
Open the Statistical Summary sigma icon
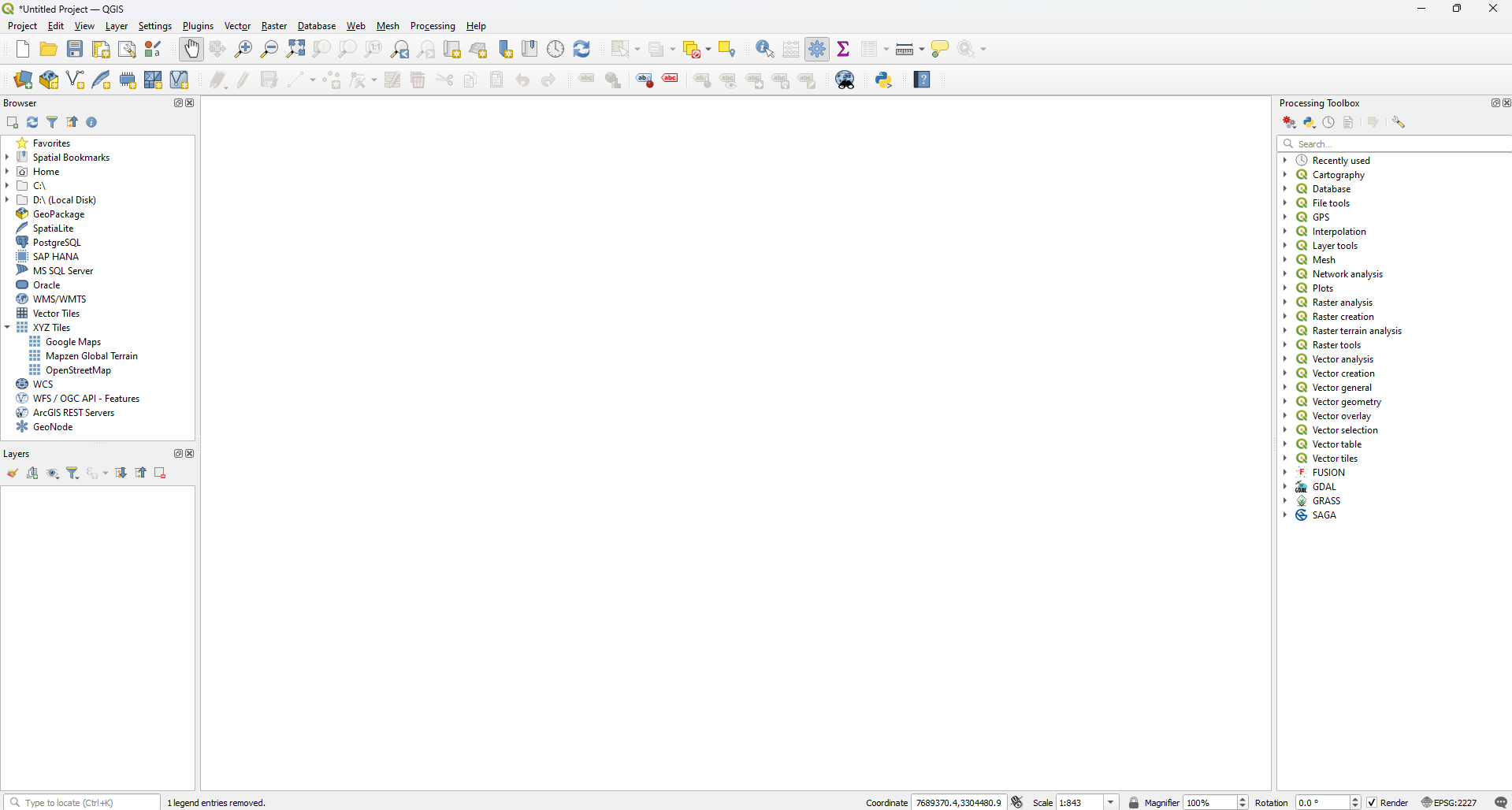pyautogui.click(x=843, y=49)
